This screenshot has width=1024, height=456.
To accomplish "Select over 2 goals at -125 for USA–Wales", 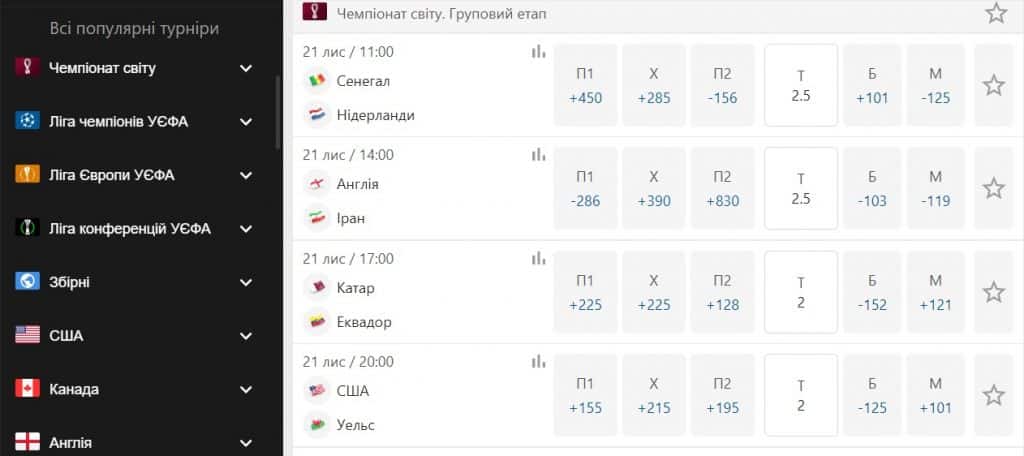I will 872,396.
